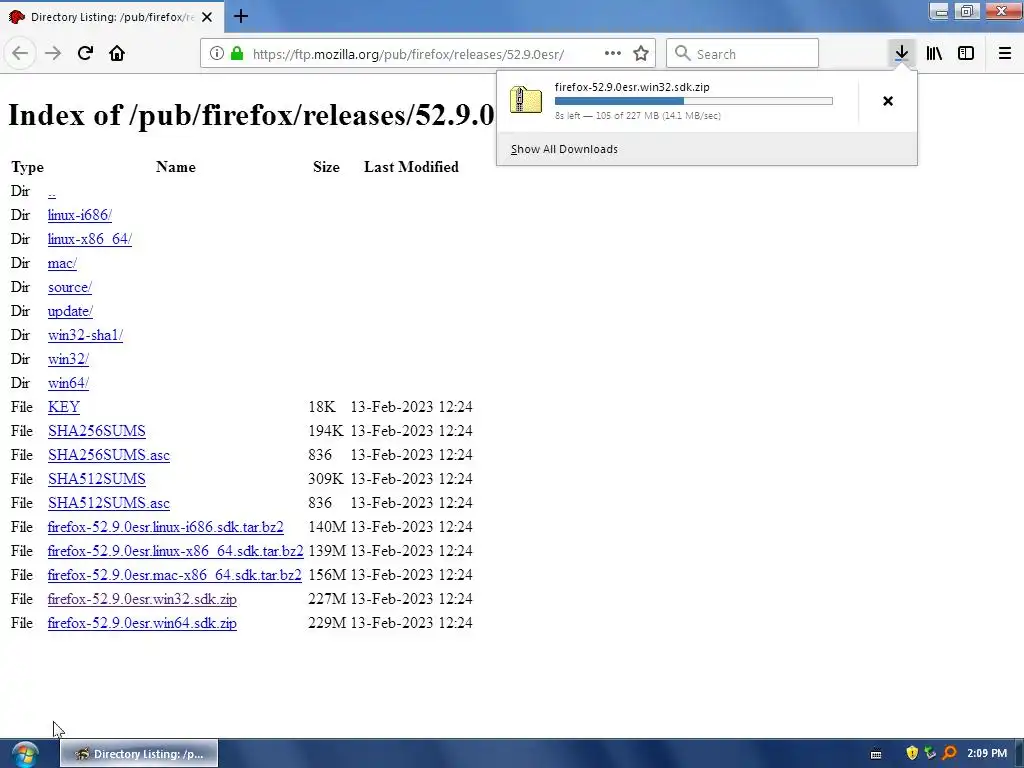Open the Firefox hamburger menu
Screen dimensions: 1024x768
point(1005,54)
